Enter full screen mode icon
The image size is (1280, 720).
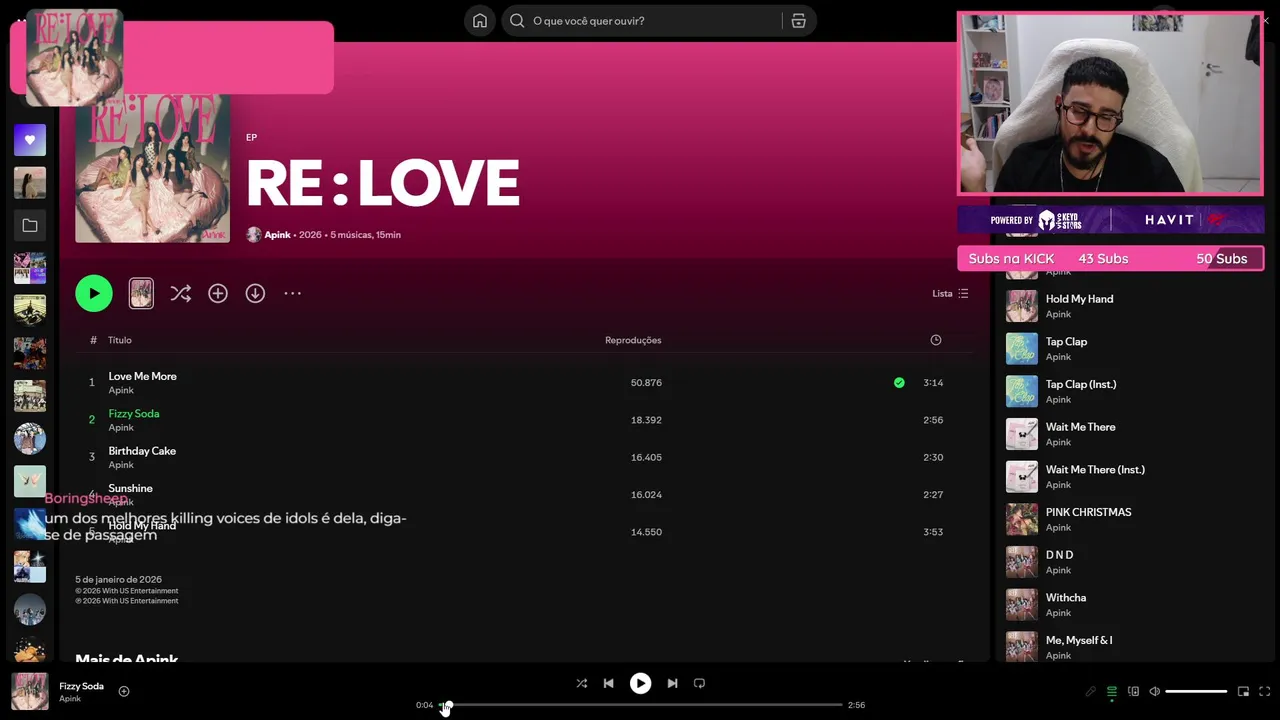click(1264, 691)
